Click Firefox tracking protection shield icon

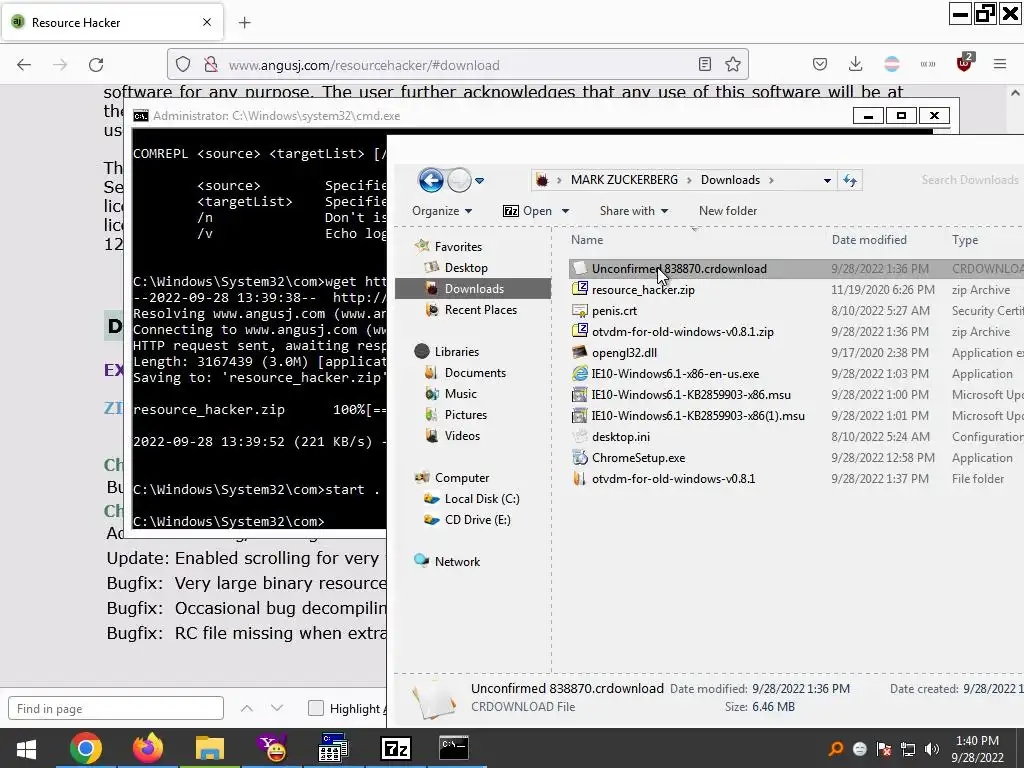(x=183, y=64)
